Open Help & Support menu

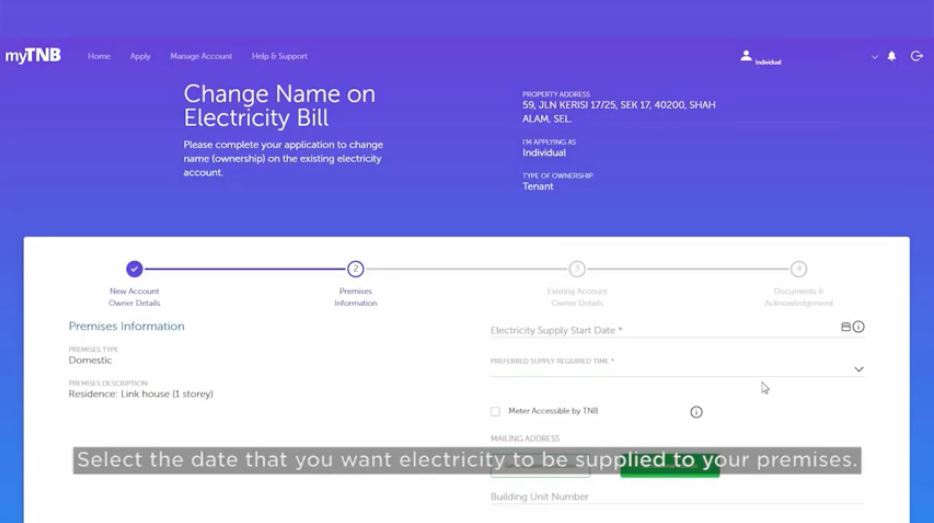[x=279, y=57]
